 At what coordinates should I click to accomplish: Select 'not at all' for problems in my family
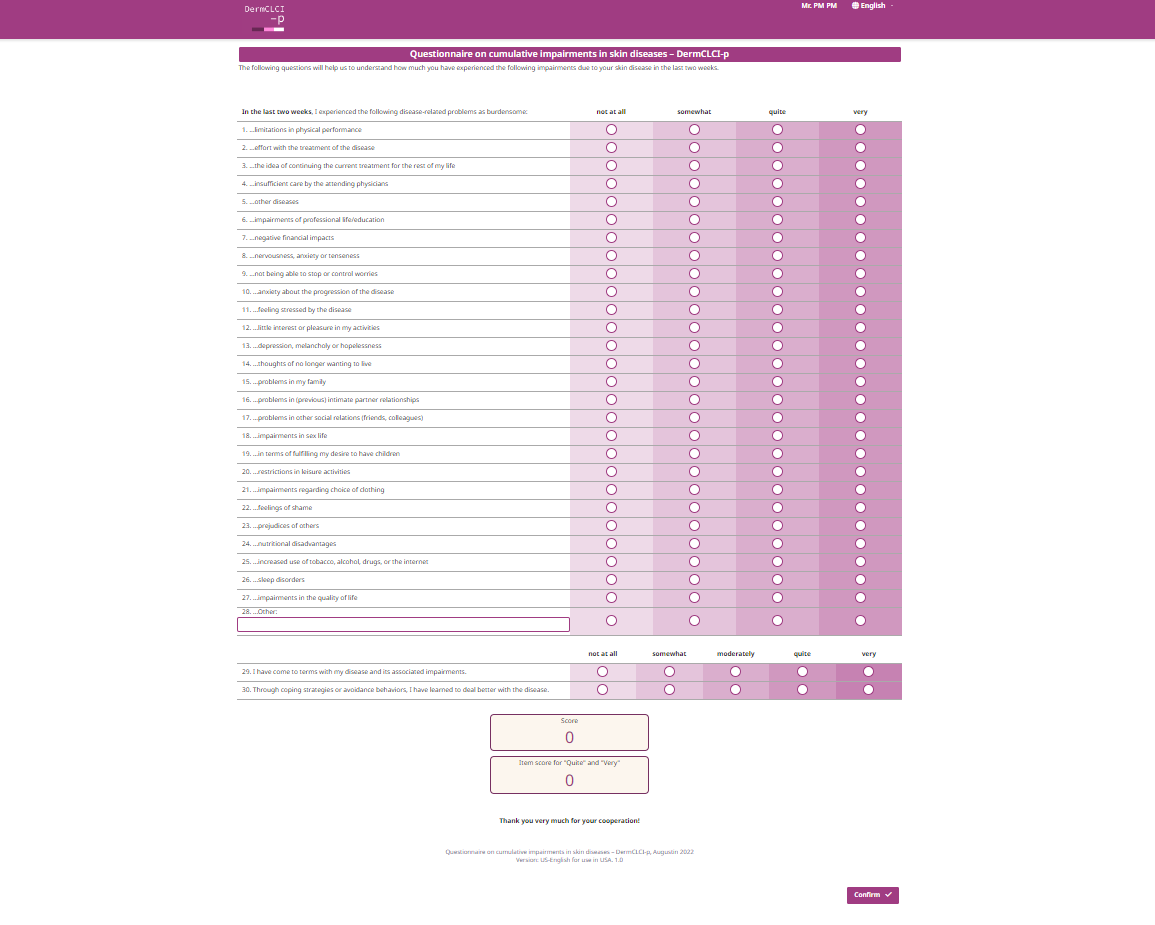[611, 381]
